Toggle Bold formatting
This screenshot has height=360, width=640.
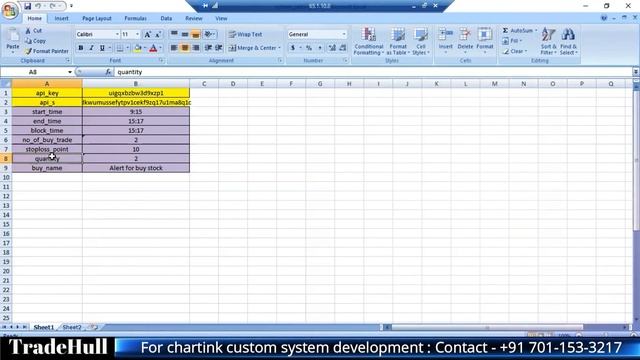point(80,48)
